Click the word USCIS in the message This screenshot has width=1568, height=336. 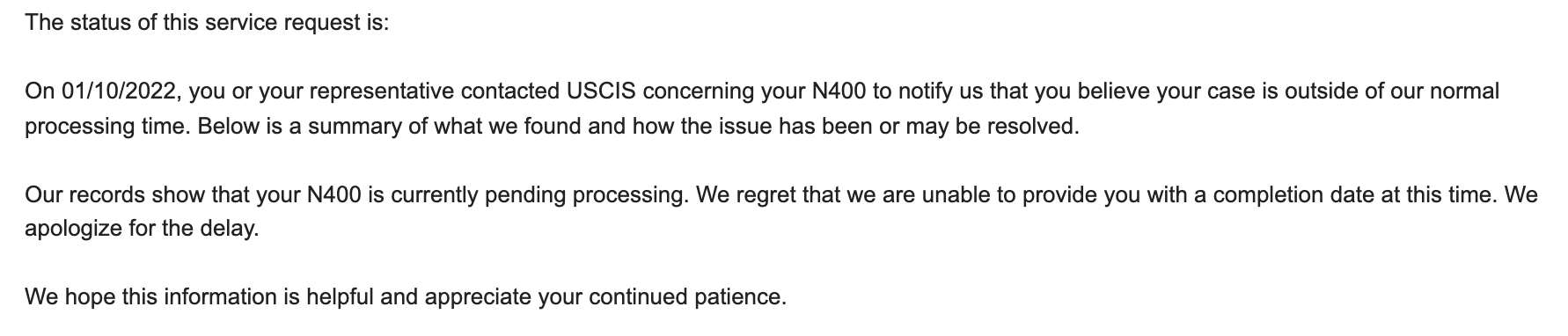coord(596,91)
